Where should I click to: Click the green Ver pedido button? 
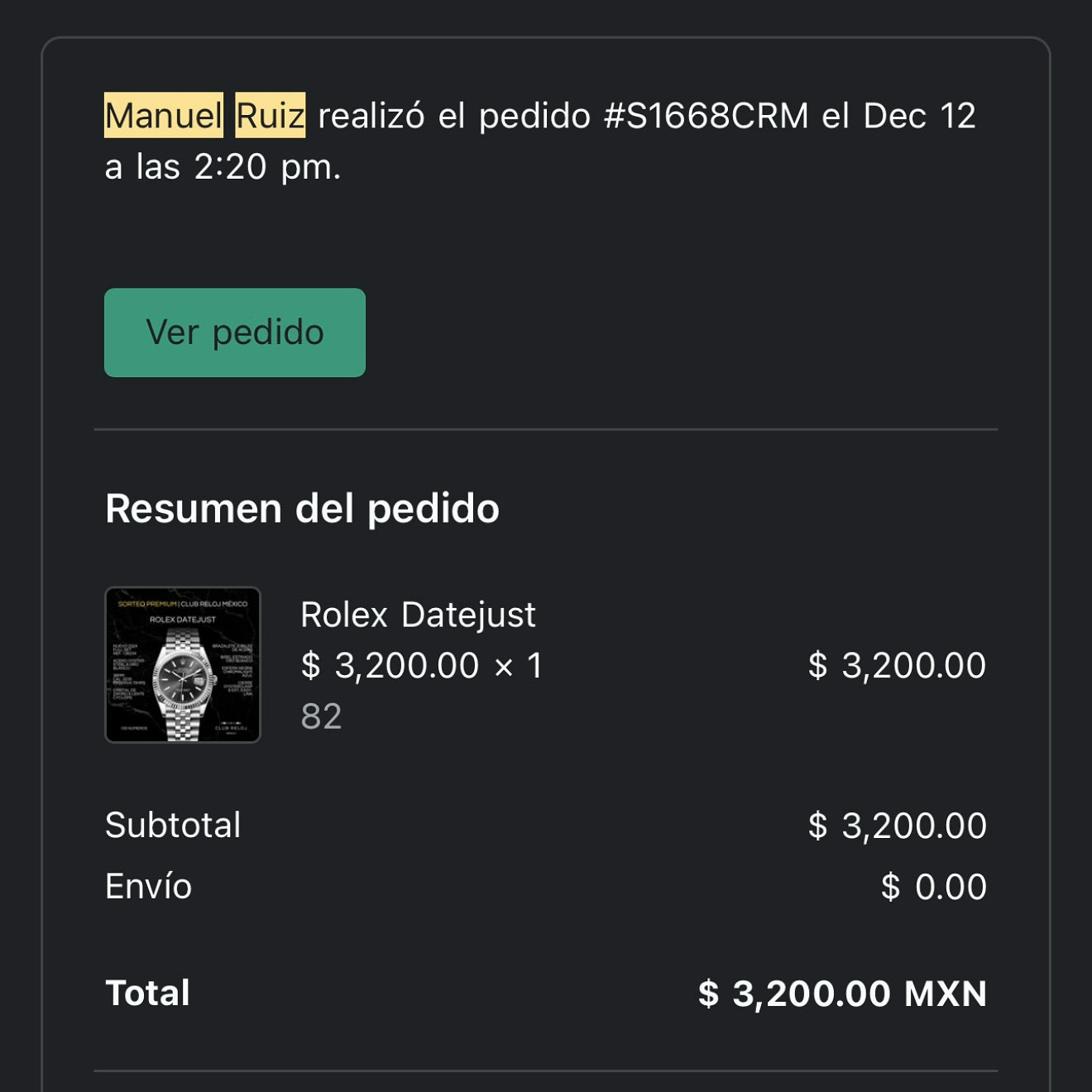[235, 333]
